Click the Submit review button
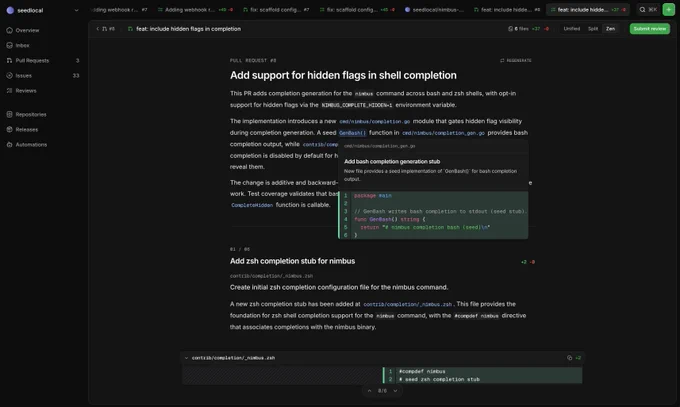This screenshot has height=407, width=680. (x=649, y=29)
